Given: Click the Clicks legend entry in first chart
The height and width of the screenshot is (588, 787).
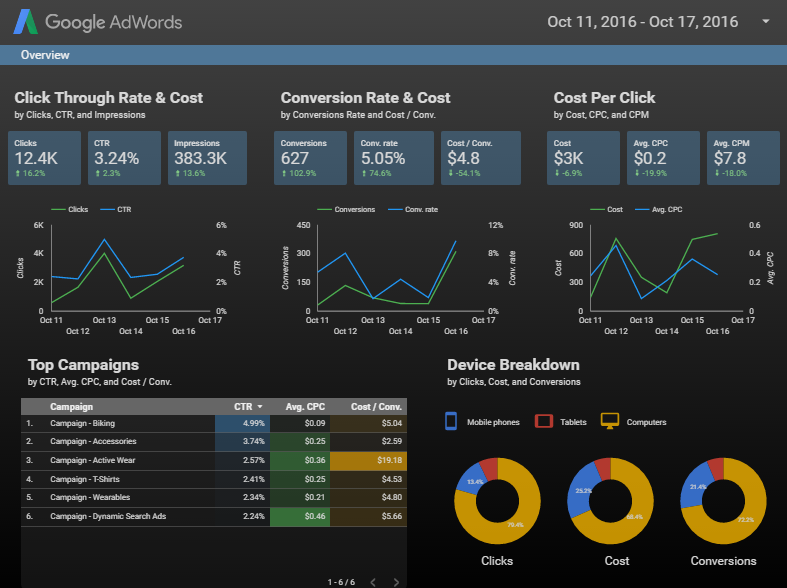Looking at the screenshot, I should tap(70, 209).
